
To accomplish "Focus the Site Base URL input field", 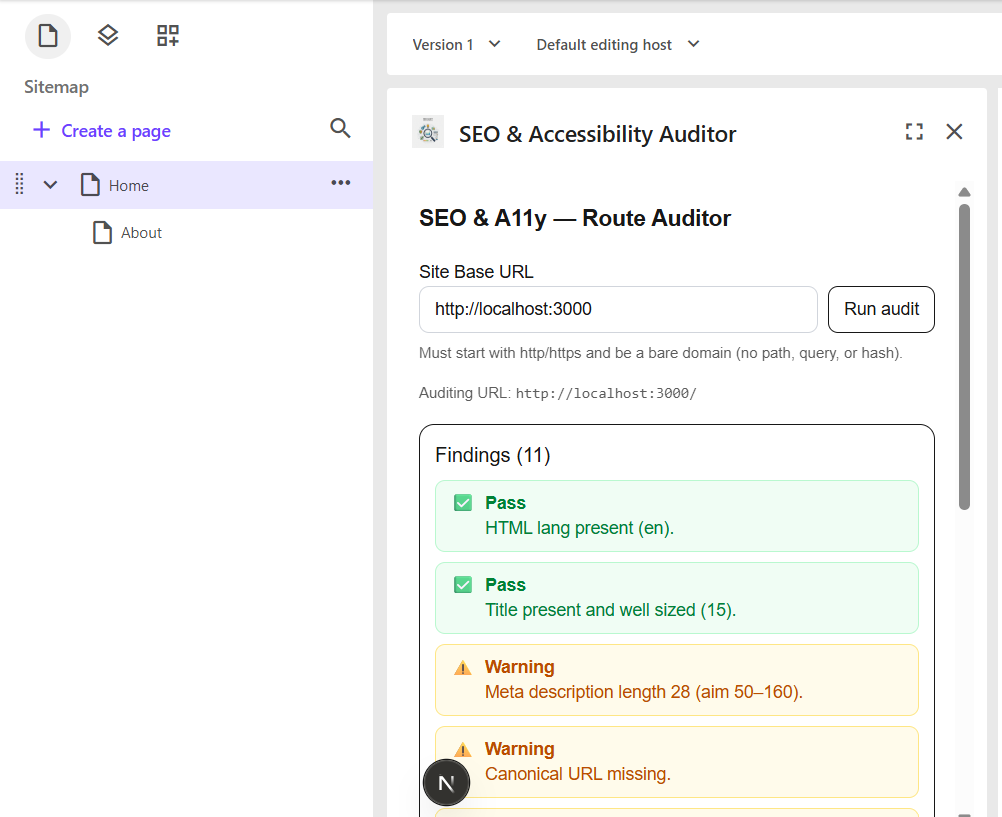I will pos(618,309).
